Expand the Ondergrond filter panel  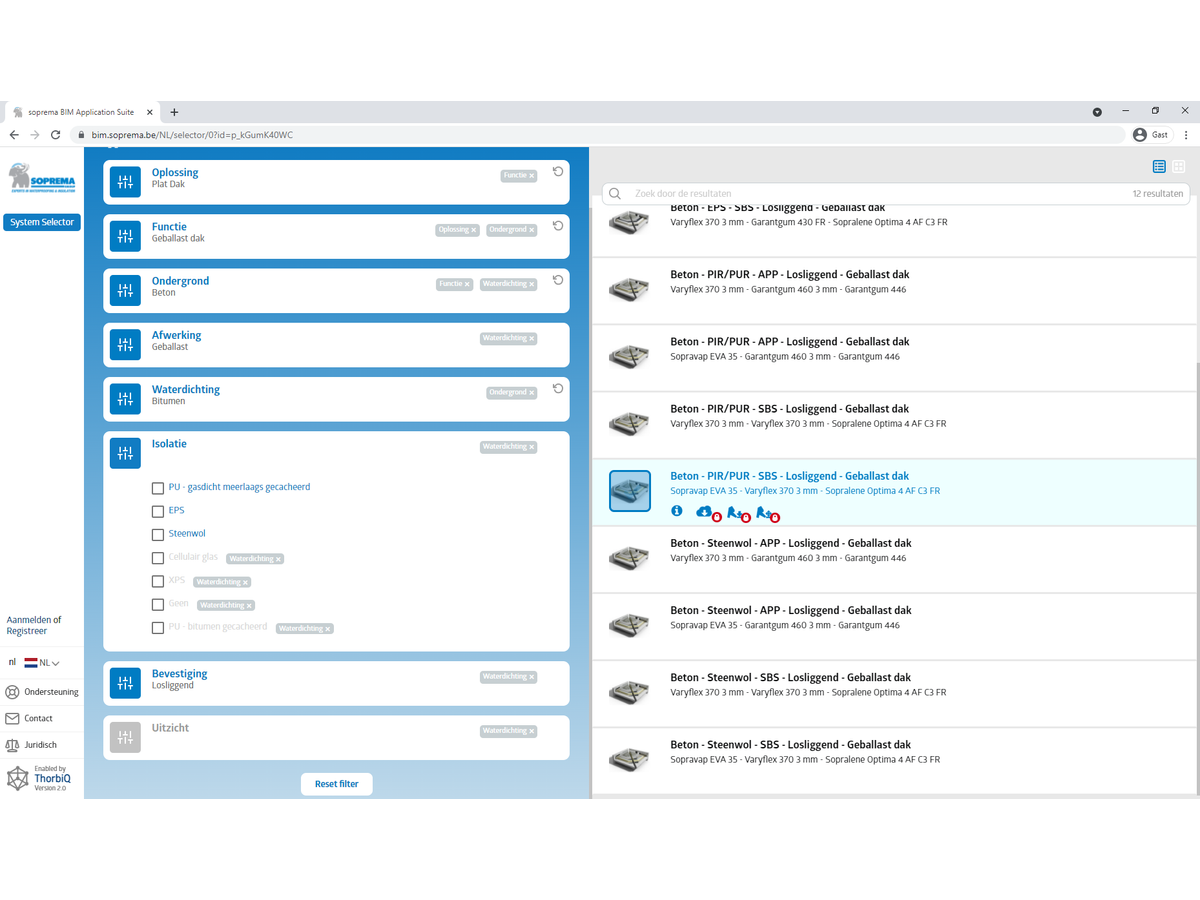point(180,281)
